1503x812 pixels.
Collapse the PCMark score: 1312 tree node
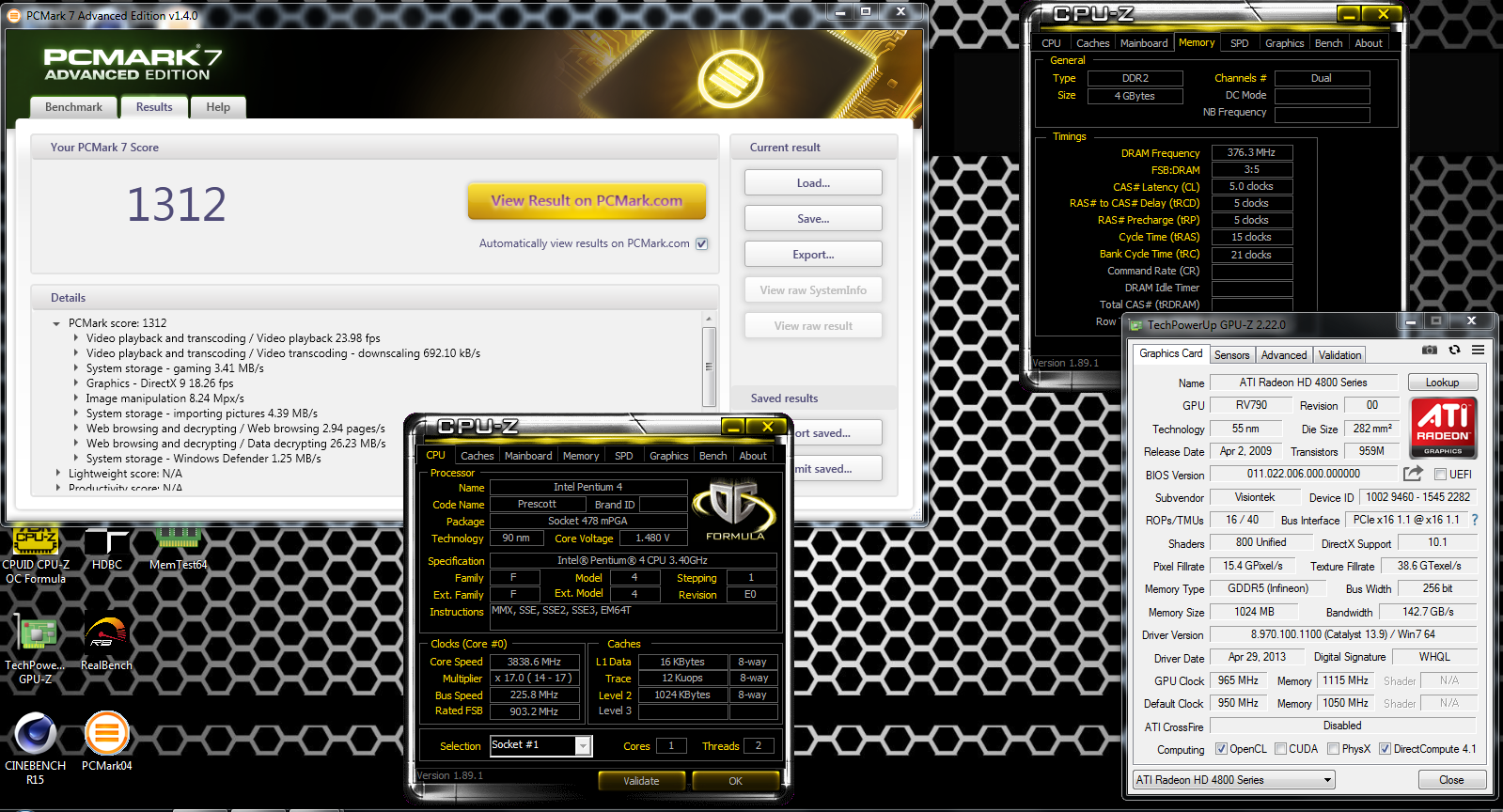click(57, 323)
